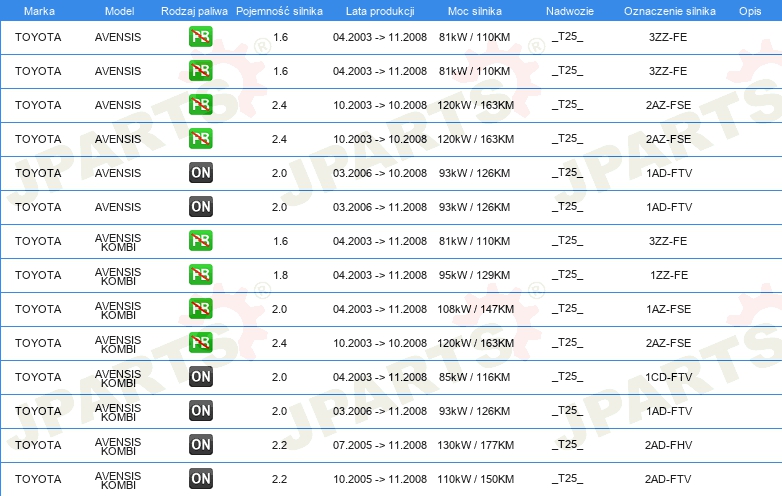Click the engine capacity 1.8
This screenshot has height=496, width=782.
pos(280,275)
